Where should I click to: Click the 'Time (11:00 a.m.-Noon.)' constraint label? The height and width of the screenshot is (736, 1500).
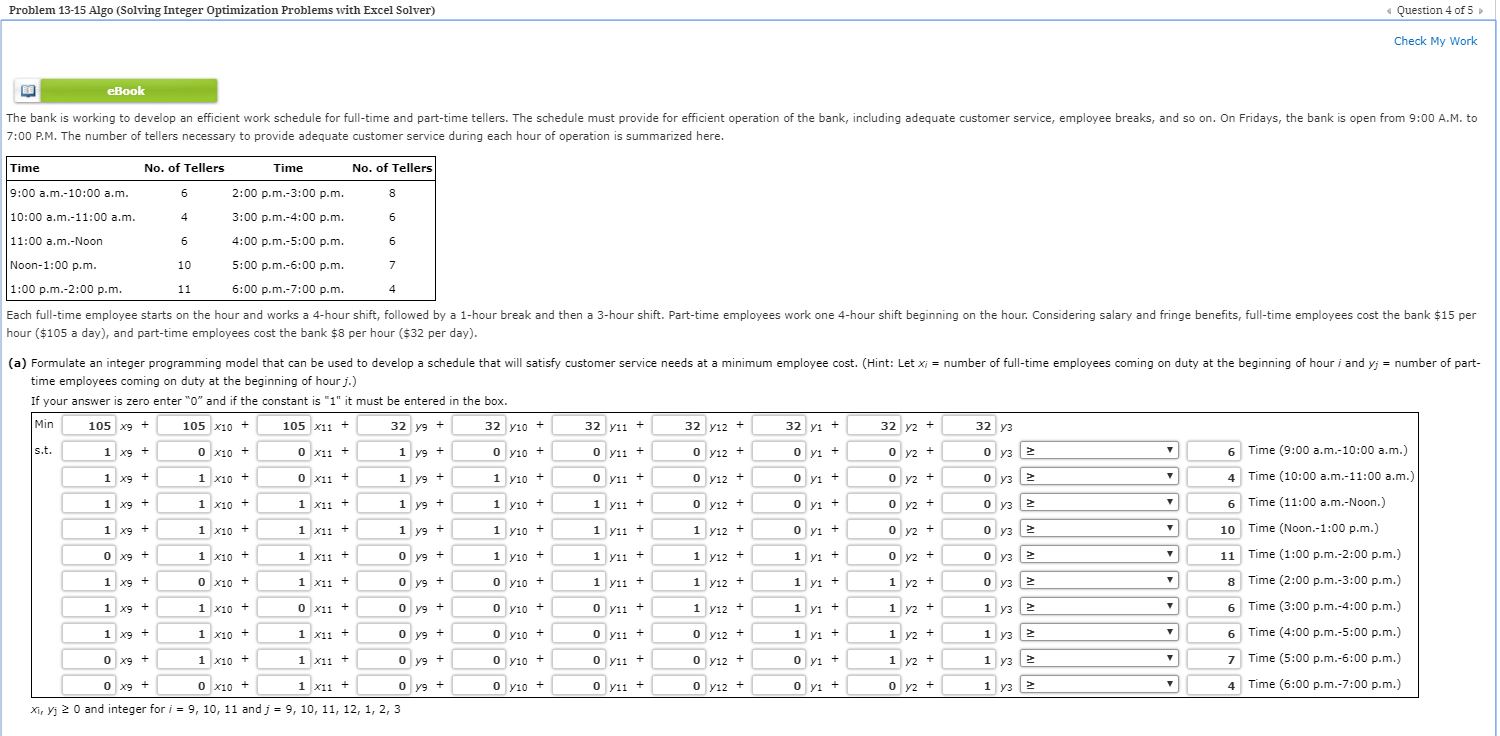[1317, 502]
